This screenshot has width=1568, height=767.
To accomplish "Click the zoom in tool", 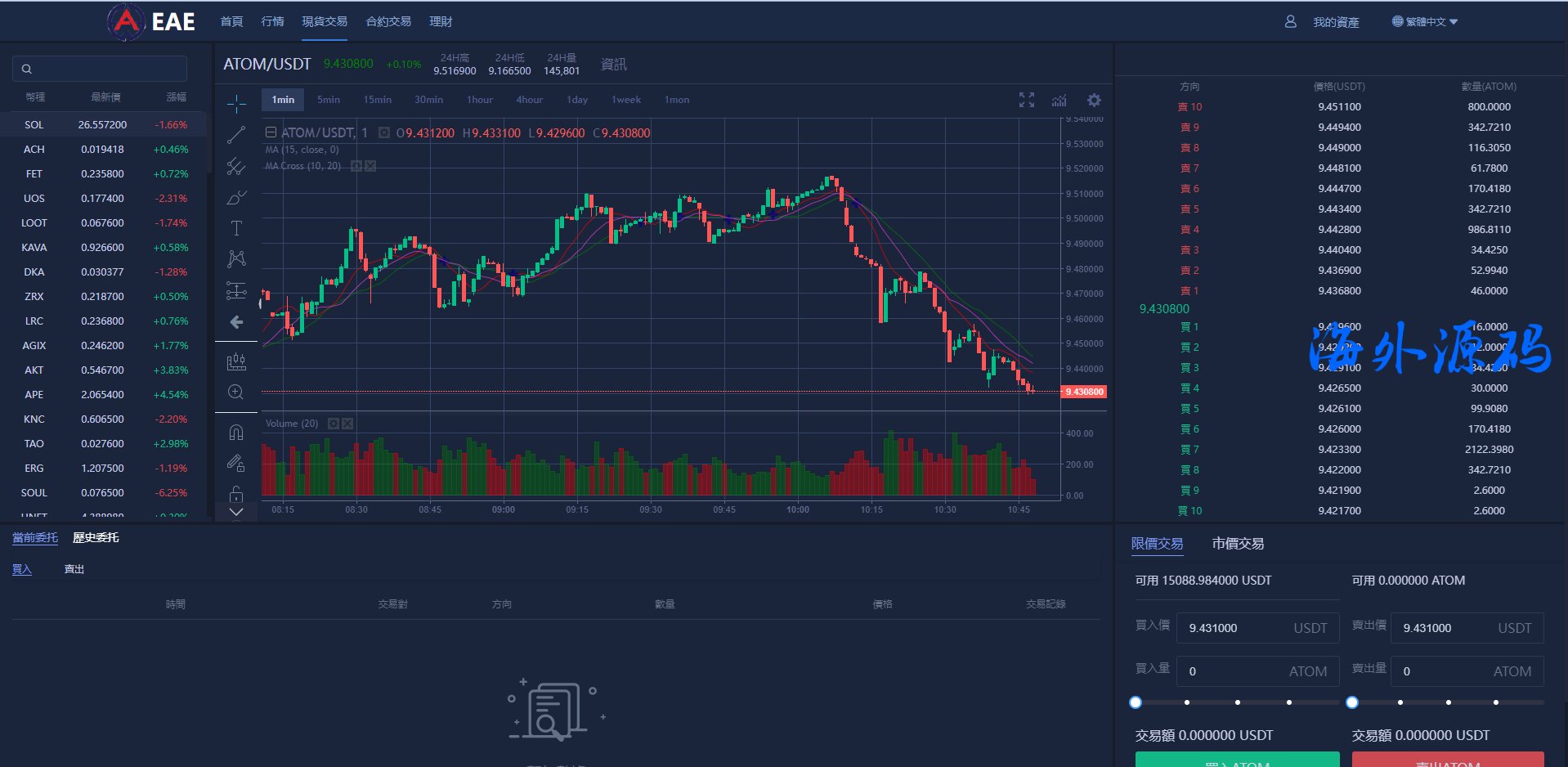I will [236, 392].
